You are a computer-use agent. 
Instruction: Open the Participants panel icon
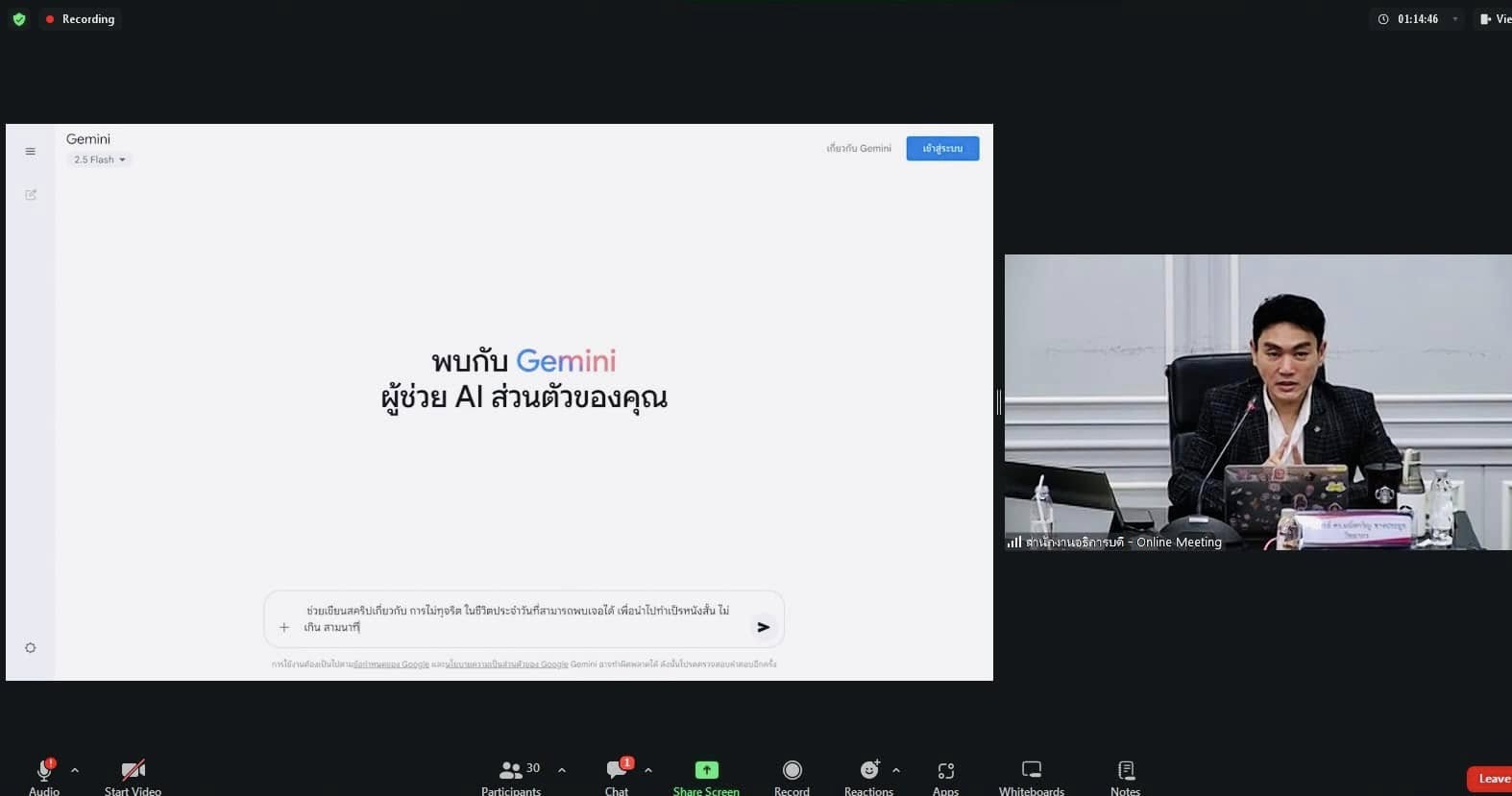[x=511, y=770]
